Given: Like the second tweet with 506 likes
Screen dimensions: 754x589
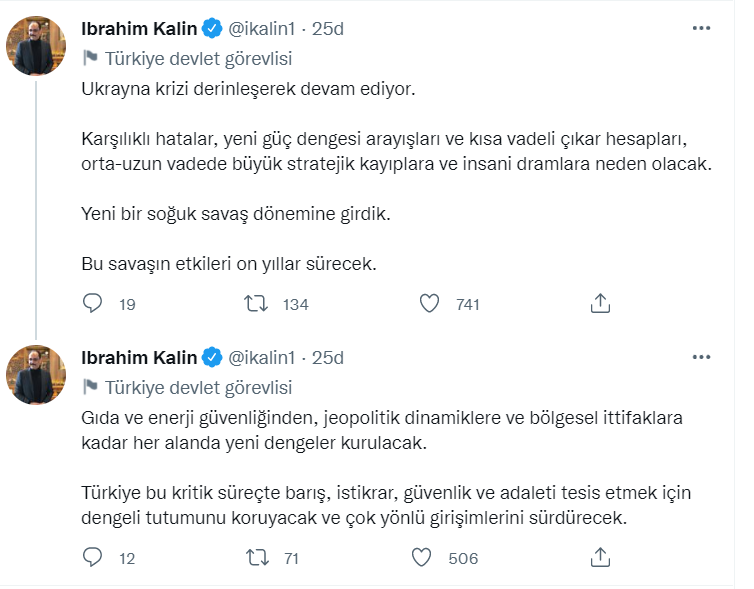Looking at the screenshot, I should click(422, 557).
